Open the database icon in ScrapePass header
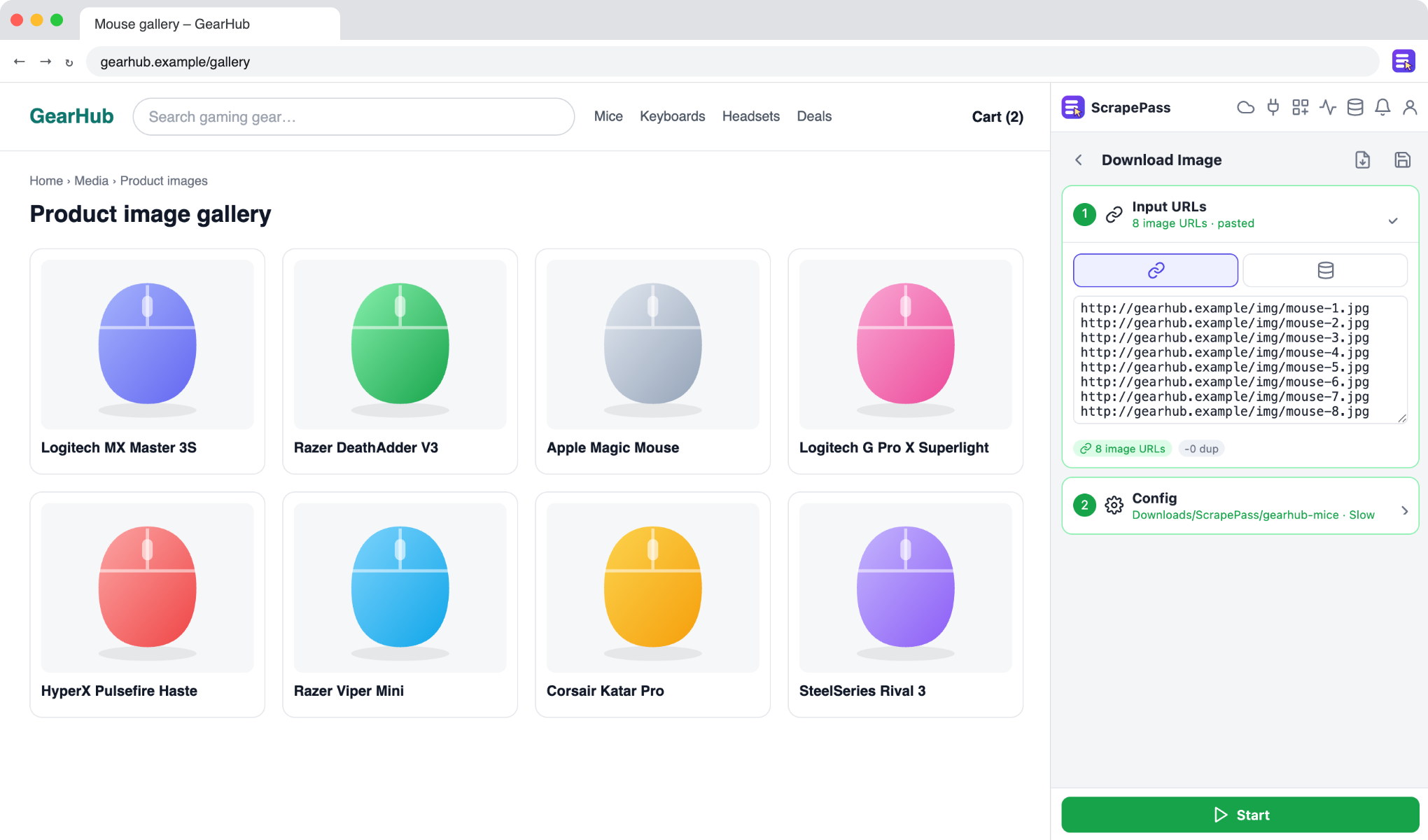 point(1355,107)
